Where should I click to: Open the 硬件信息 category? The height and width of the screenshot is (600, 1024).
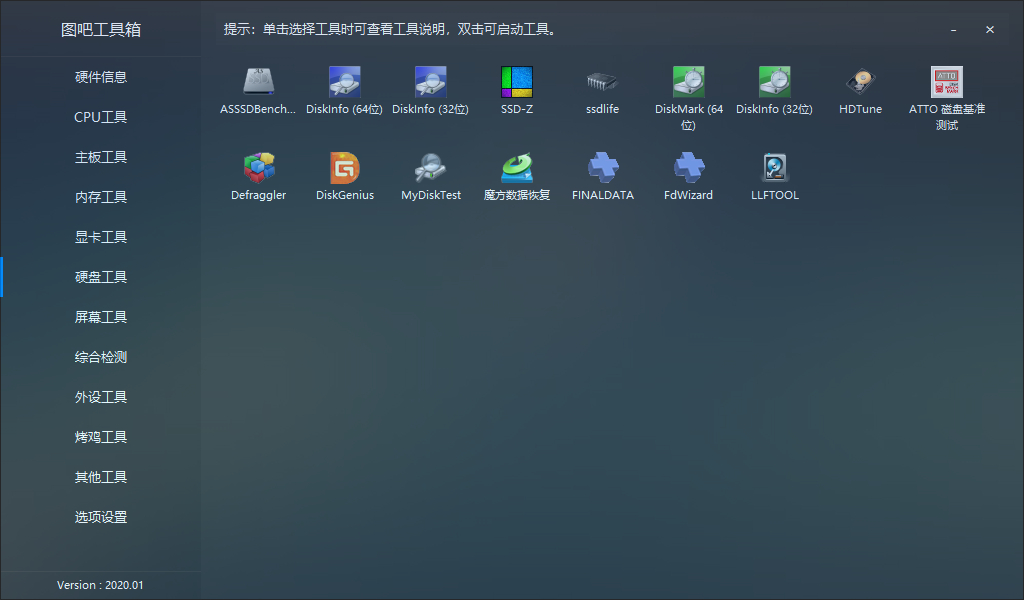[x=101, y=77]
